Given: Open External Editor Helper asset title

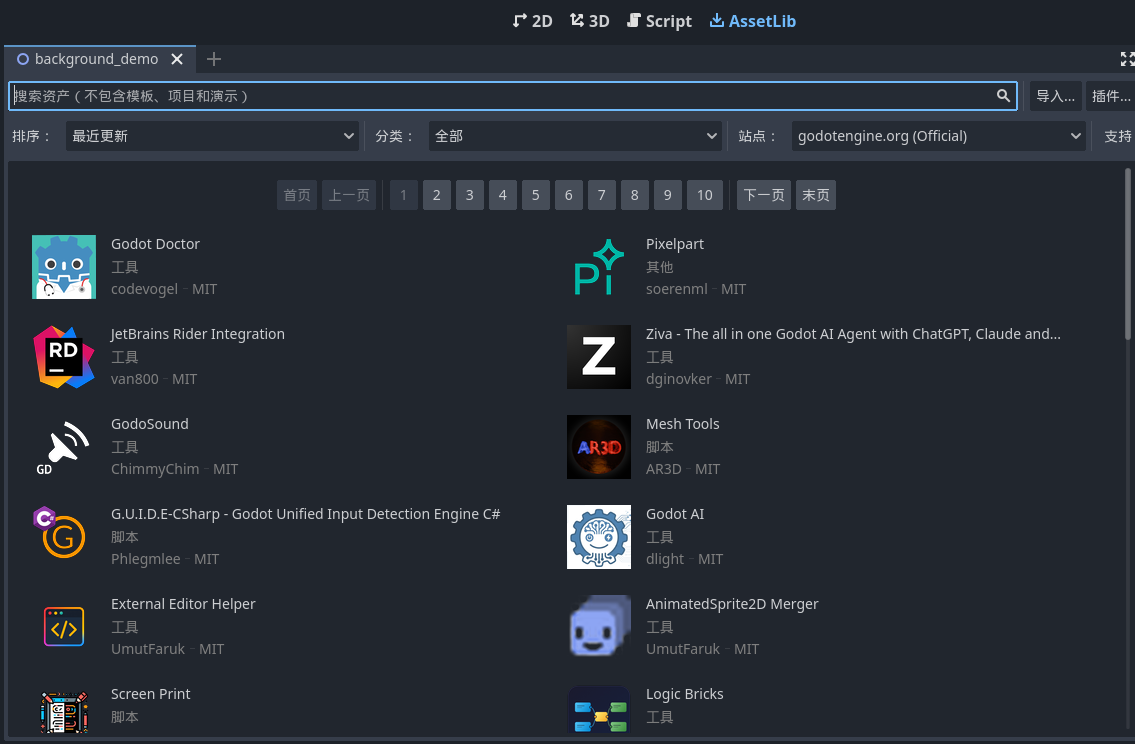Looking at the screenshot, I should (x=183, y=604).
